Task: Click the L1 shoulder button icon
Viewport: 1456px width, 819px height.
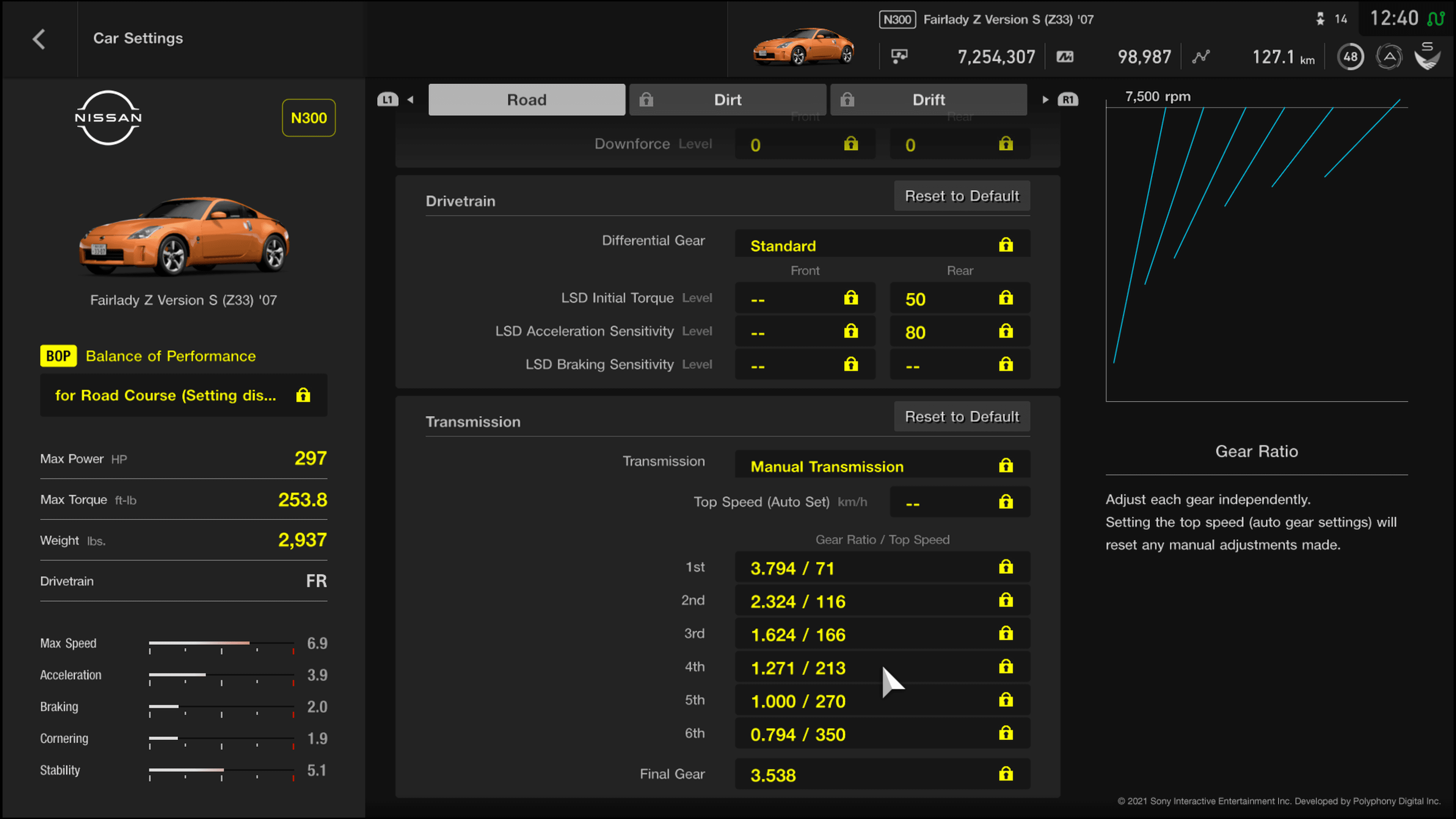Action: point(387,99)
